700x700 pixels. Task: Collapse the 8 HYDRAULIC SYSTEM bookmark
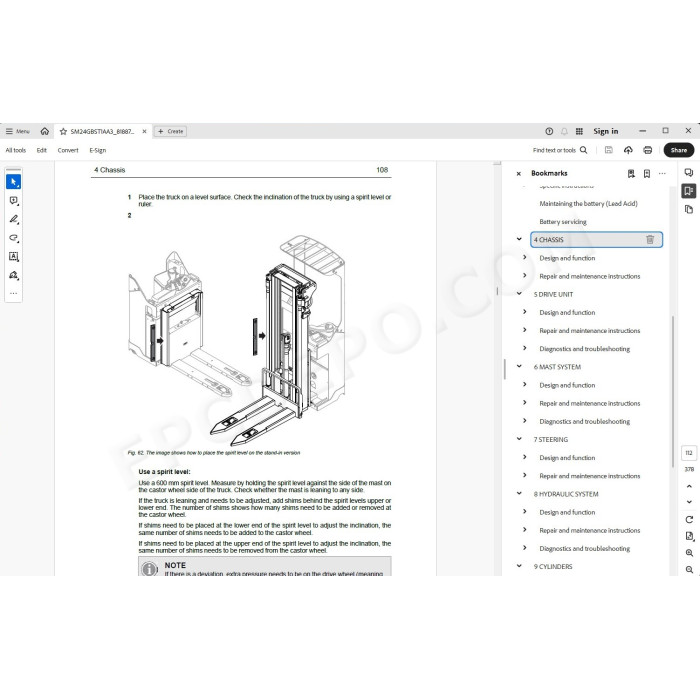pos(519,494)
